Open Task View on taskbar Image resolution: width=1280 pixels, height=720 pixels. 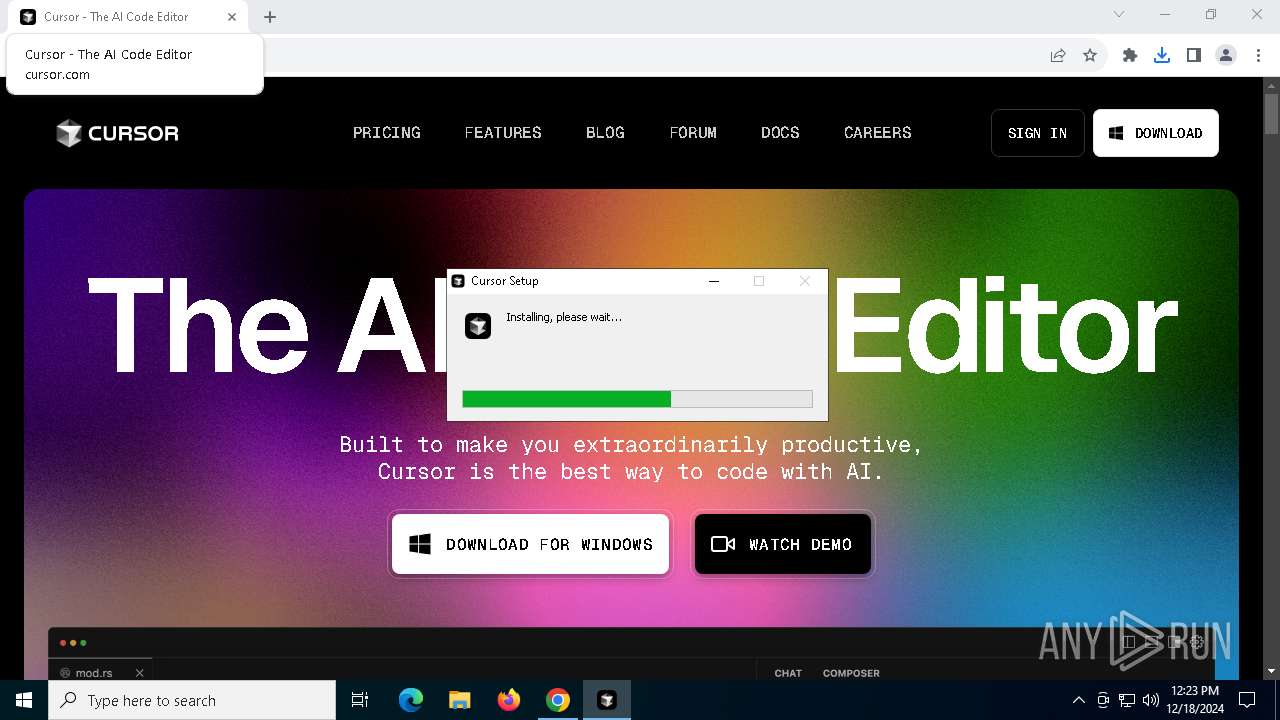(360, 700)
